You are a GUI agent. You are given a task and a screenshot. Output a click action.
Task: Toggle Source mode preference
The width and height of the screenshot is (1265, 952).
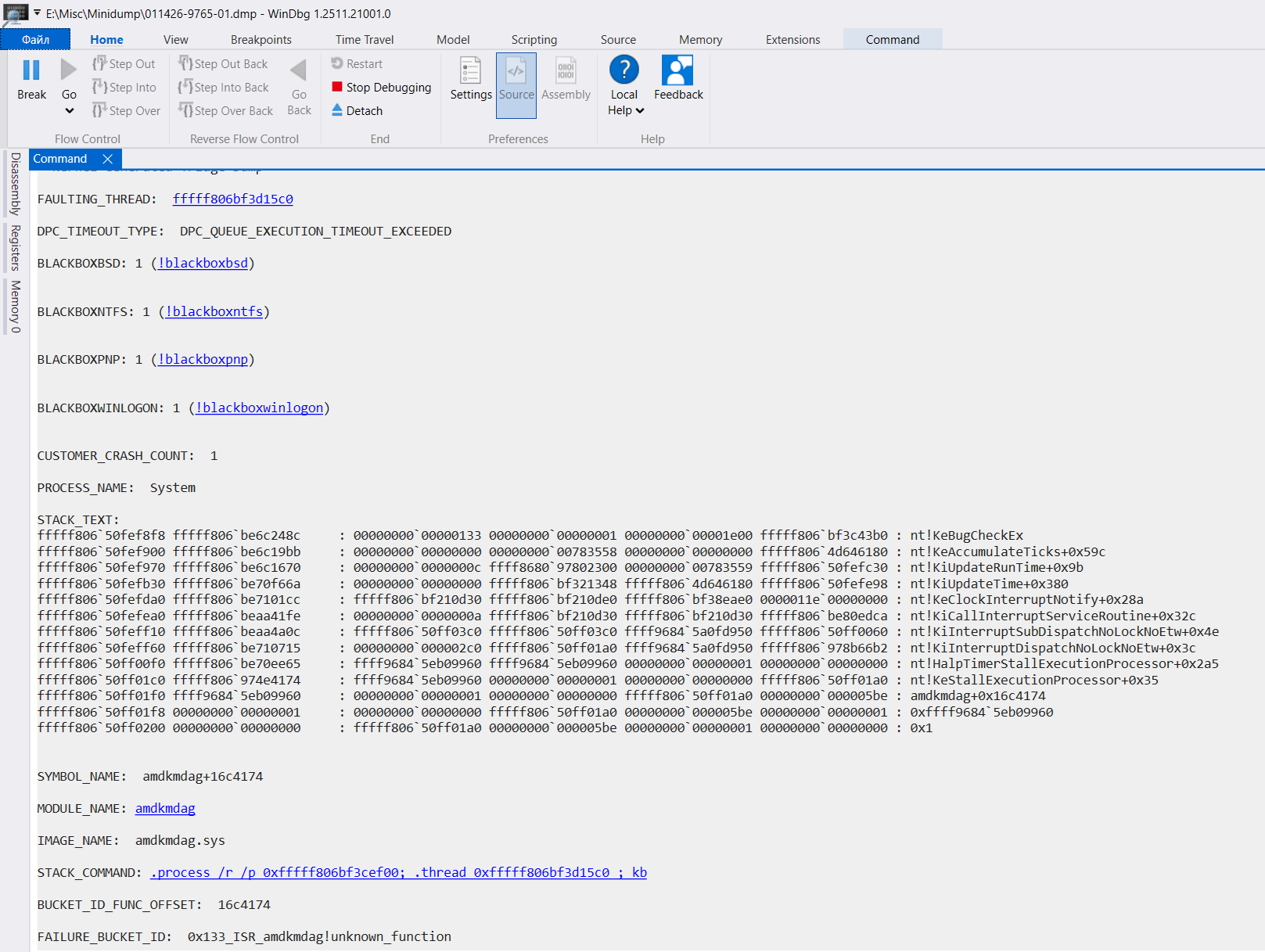[516, 85]
